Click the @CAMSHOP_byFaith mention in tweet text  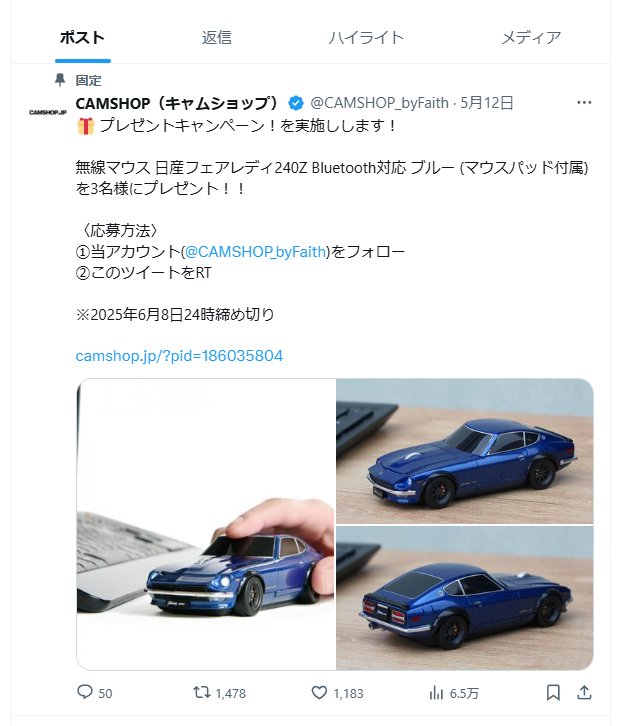tap(255, 251)
